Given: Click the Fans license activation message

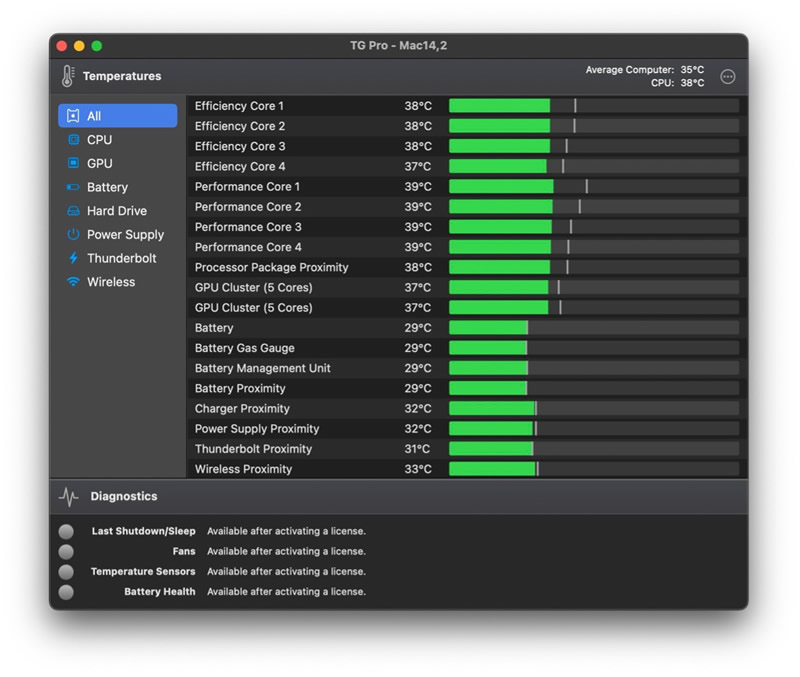Looking at the screenshot, I should tap(286, 551).
